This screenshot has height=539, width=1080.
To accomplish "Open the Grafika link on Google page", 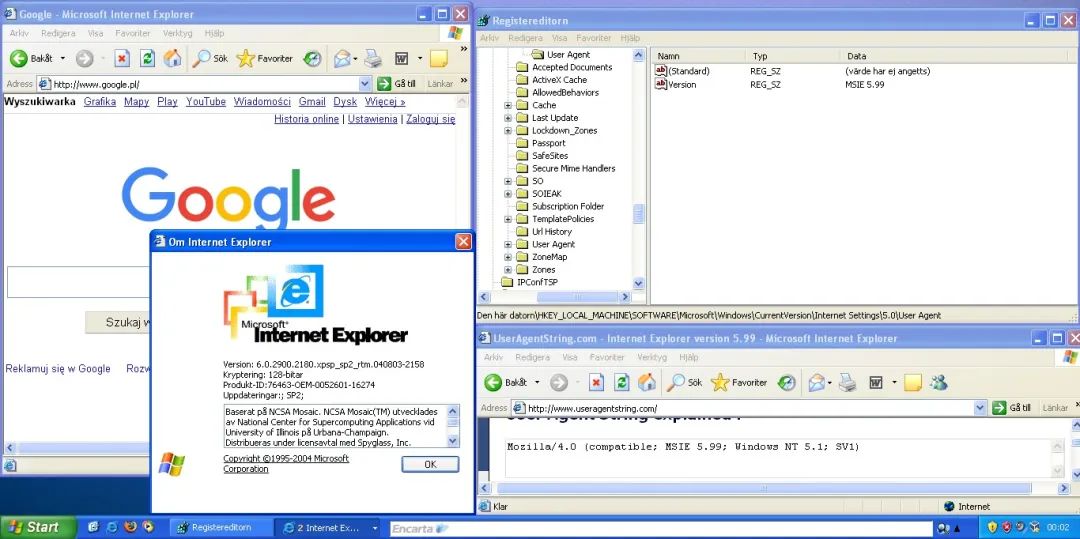I will (x=100, y=102).
